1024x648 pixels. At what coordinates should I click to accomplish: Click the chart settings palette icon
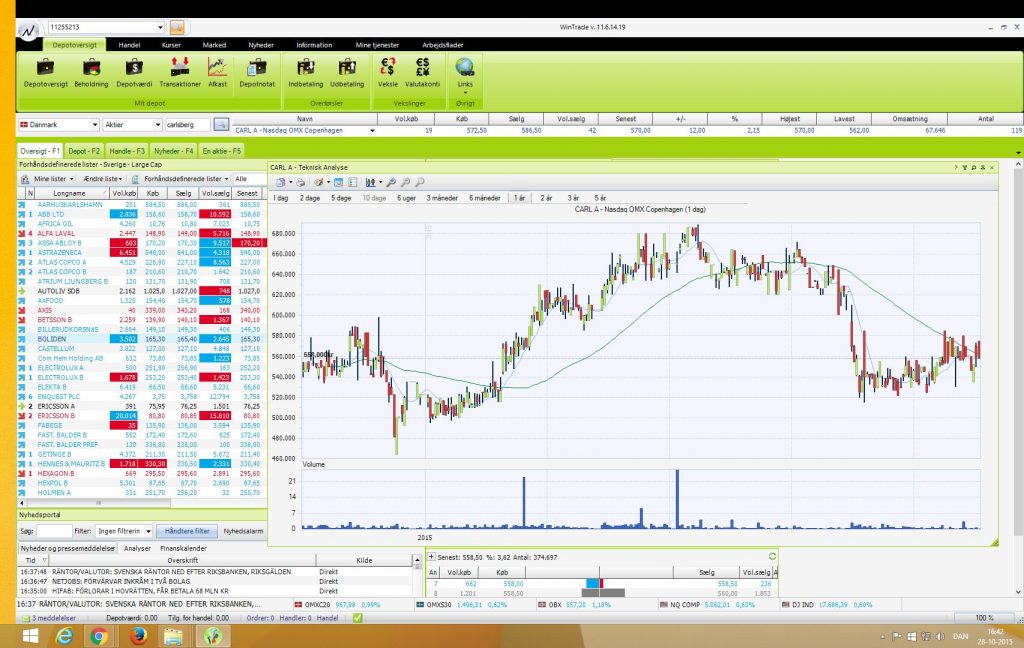point(319,182)
